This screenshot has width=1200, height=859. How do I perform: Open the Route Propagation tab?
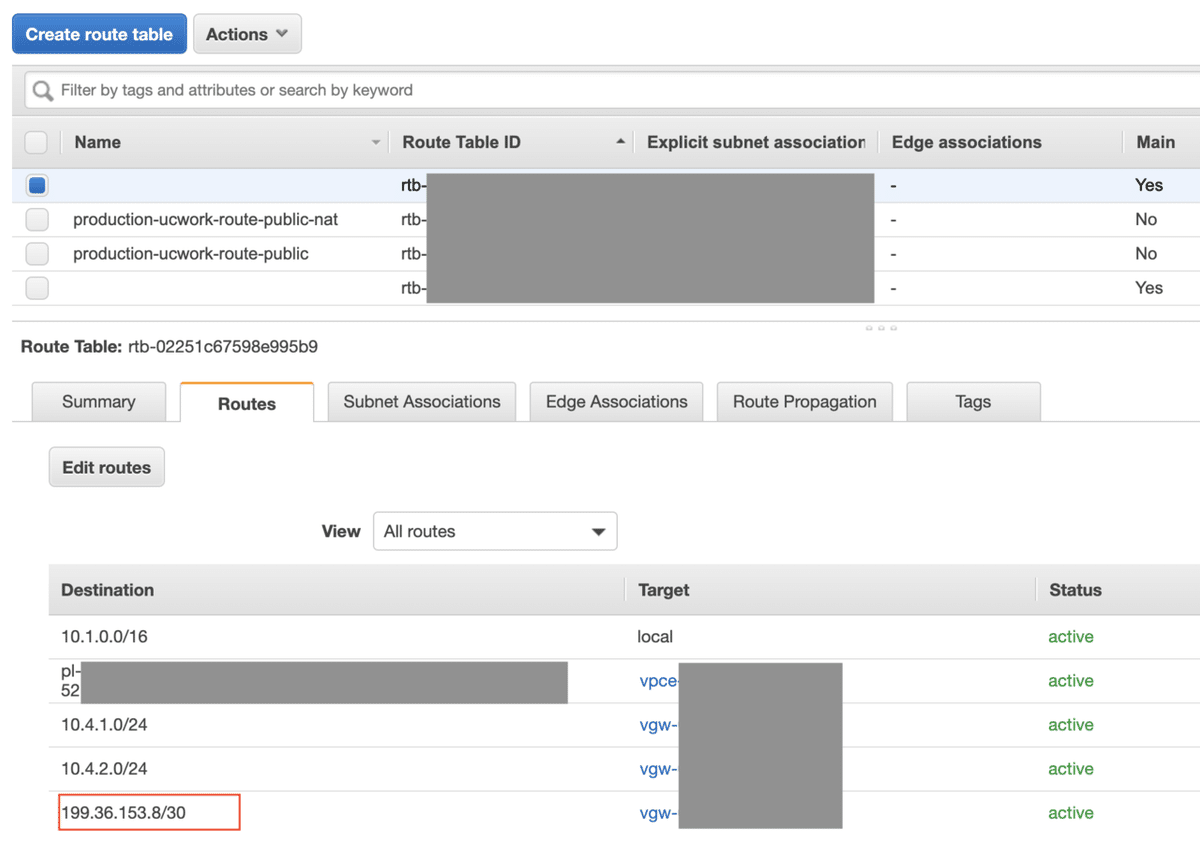pos(804,402)
